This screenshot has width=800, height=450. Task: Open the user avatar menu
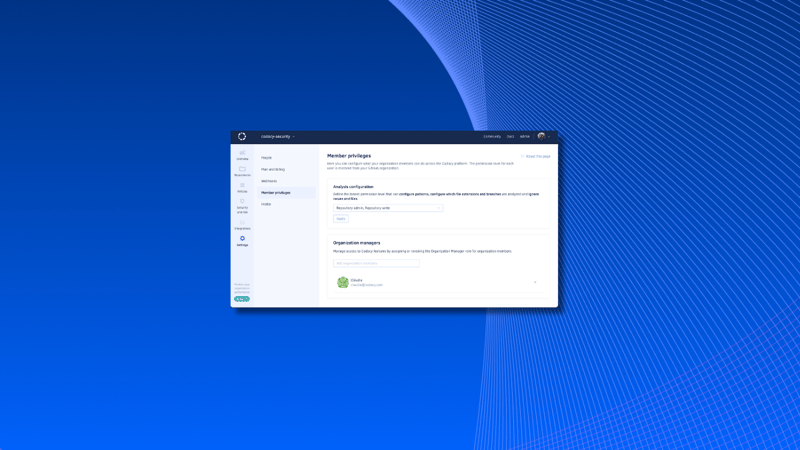click(x=543, y=137)
